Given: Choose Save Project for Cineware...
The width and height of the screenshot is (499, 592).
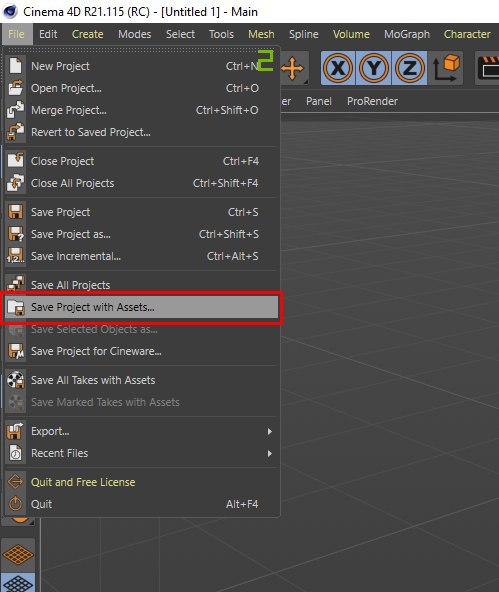Looking at the screenshot, I should pos(142,351).
